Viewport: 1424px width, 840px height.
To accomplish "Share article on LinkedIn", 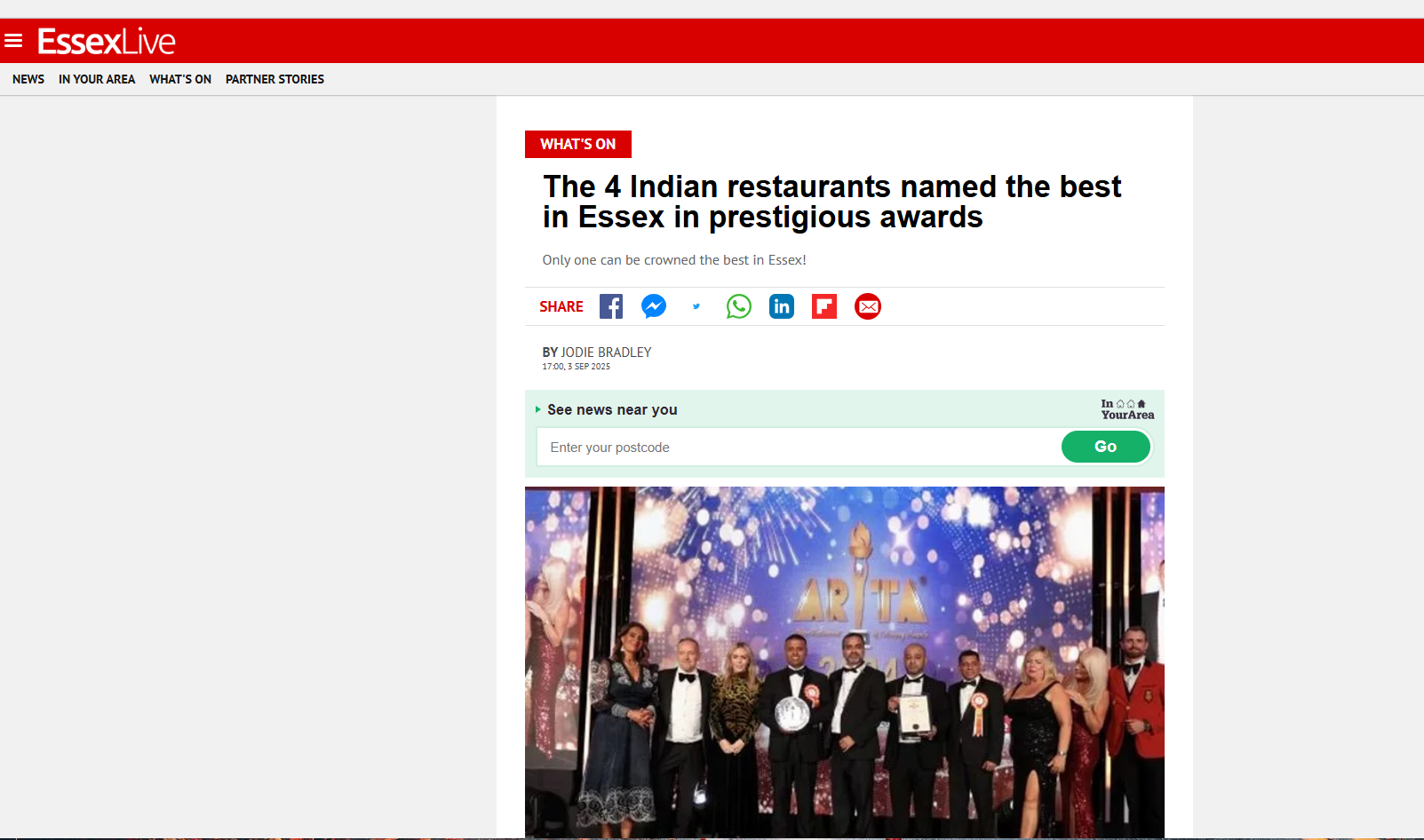I will [782, 306].
